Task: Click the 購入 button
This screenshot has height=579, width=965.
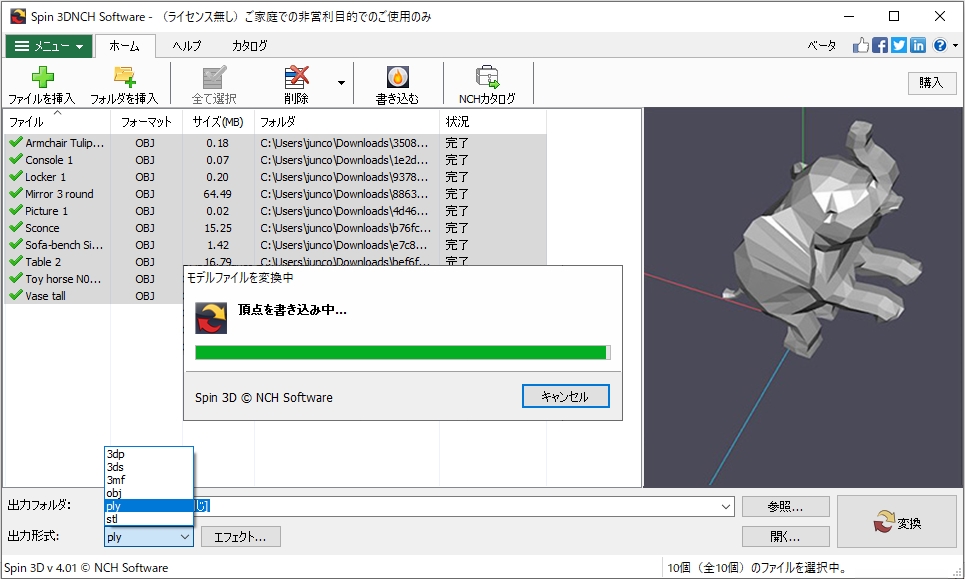Action: (932, 83)
